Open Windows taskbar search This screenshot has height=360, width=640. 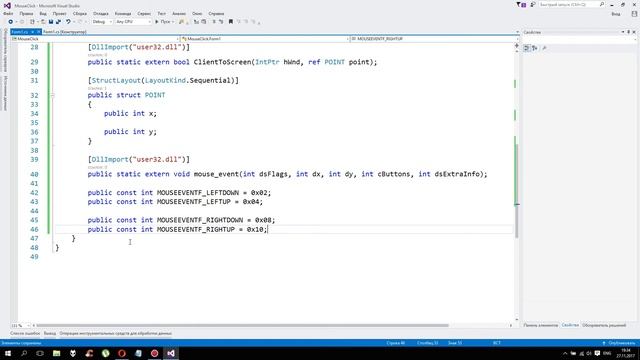tap(24, 353)
